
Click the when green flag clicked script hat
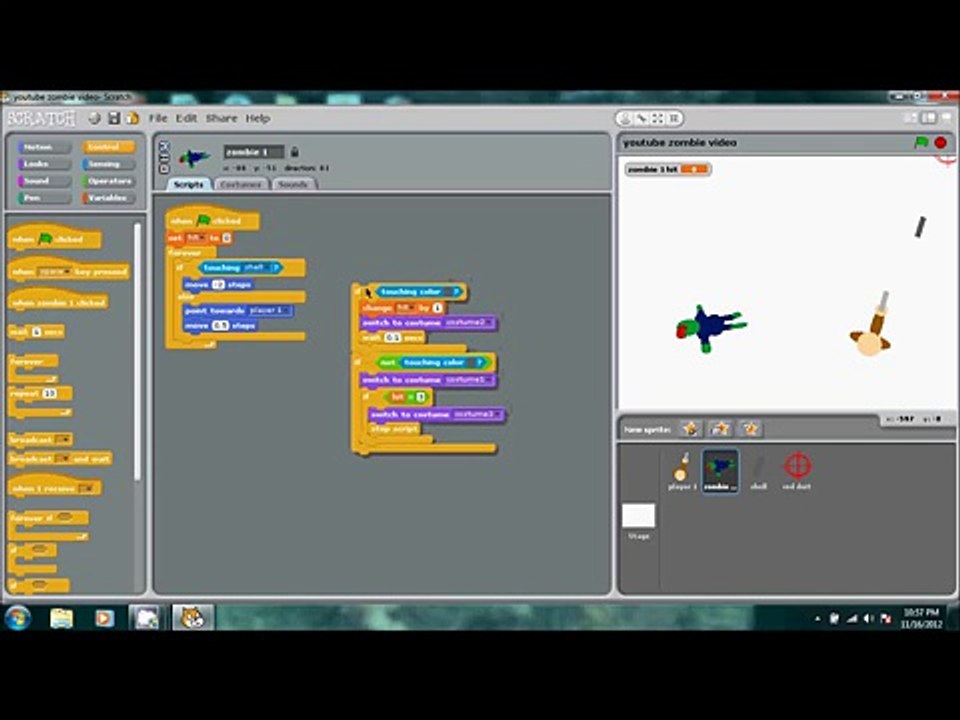point(212,218)
